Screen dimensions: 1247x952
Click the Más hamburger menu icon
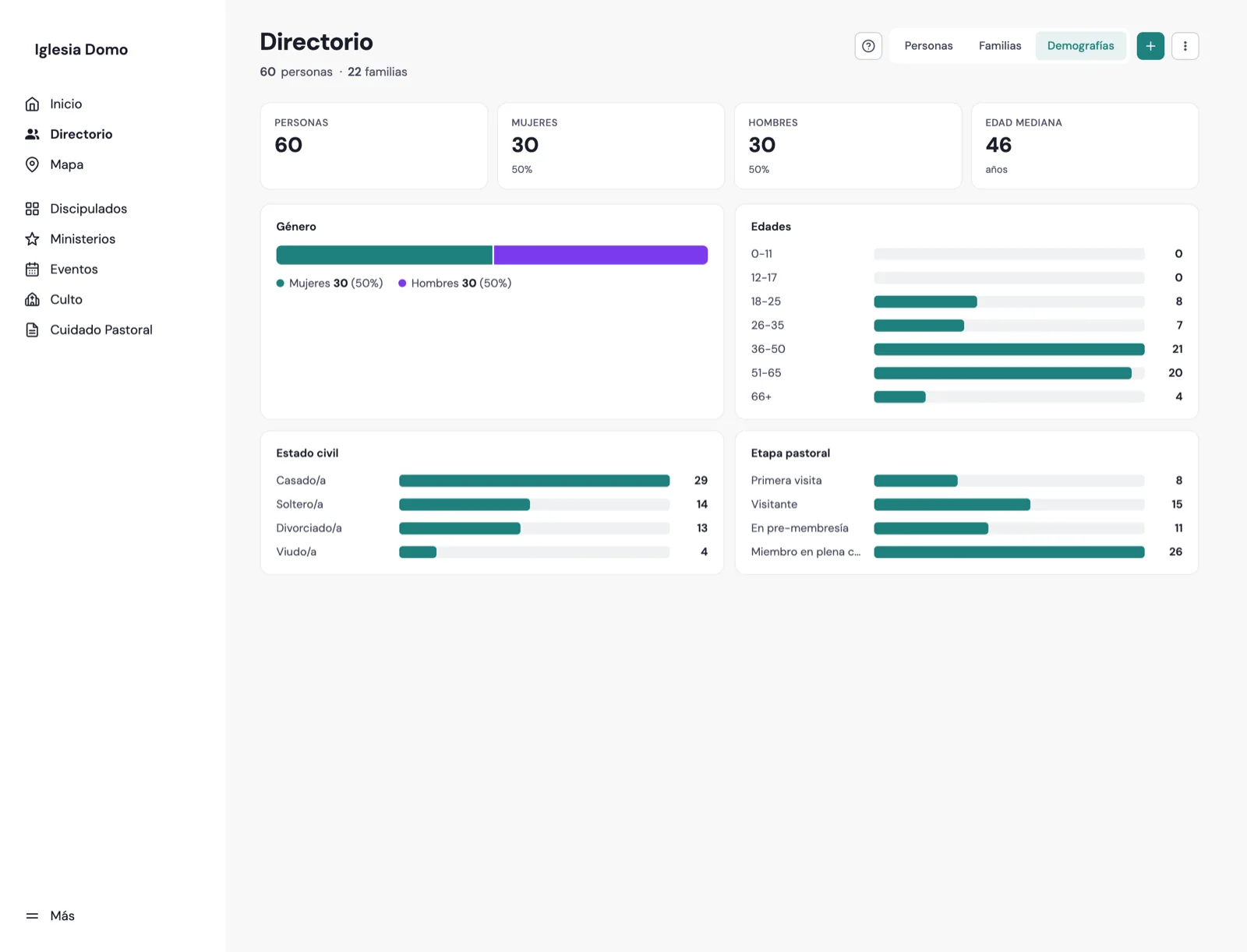[x=32, y=916]
